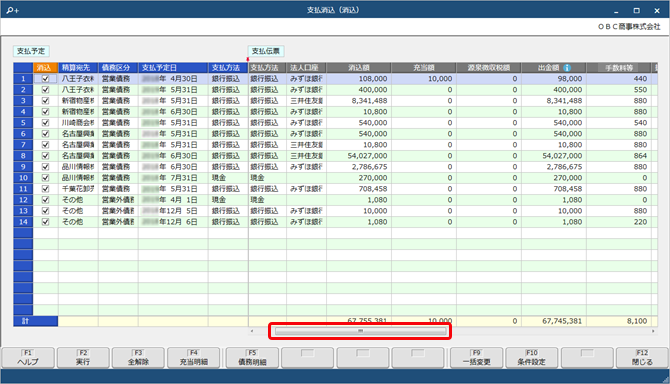Click 出金額 cell 2,786,675 in row 9
This screenshot has height=384, width=670.
[x=554, y=167]
